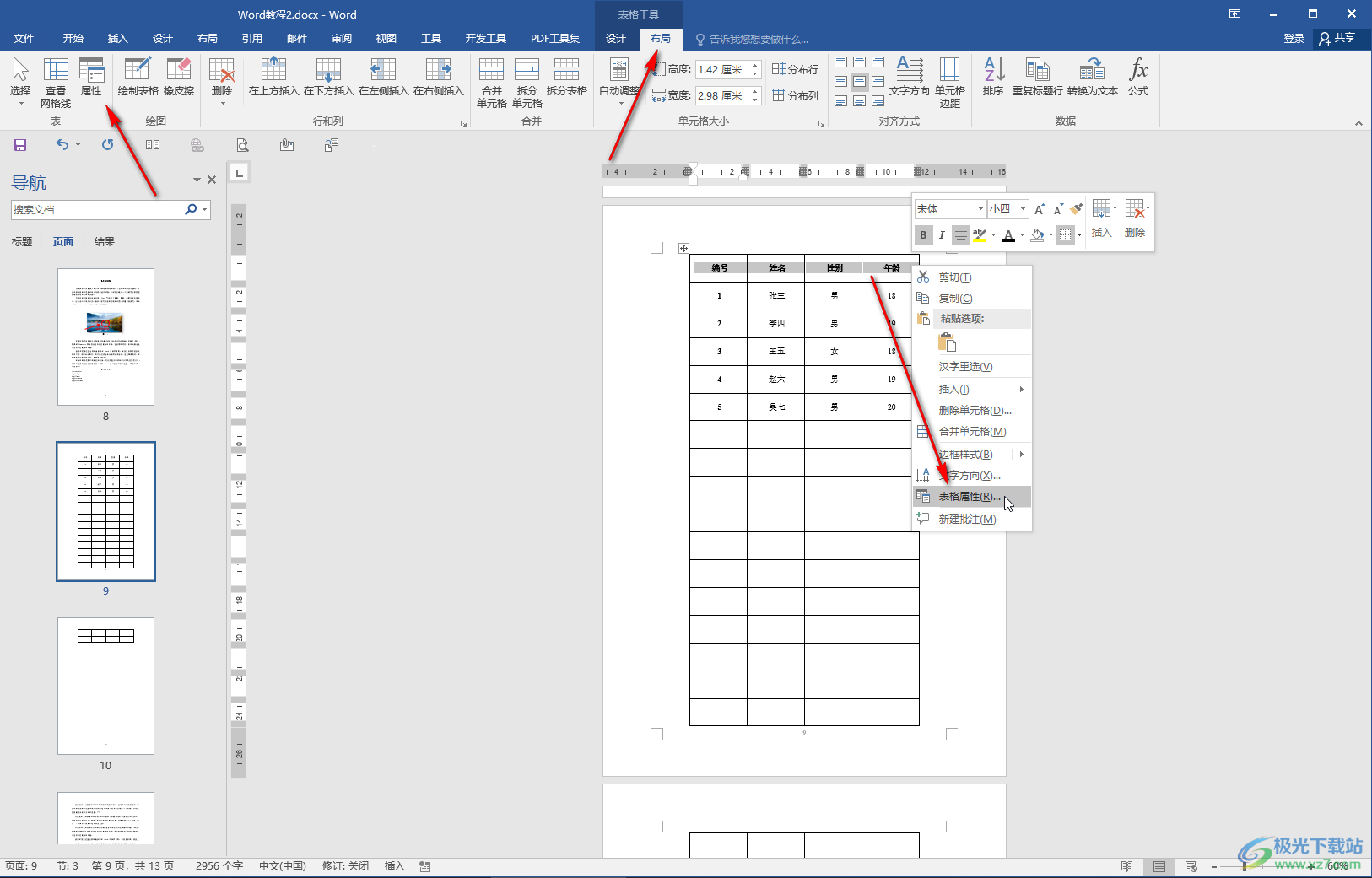Toggle Bold in mini toolbar
This screenshot has height=878, width=1372.
click(923, 235)
